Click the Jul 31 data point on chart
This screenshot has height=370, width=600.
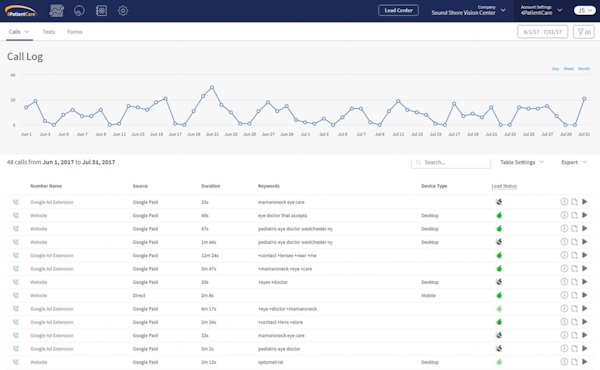584,99
